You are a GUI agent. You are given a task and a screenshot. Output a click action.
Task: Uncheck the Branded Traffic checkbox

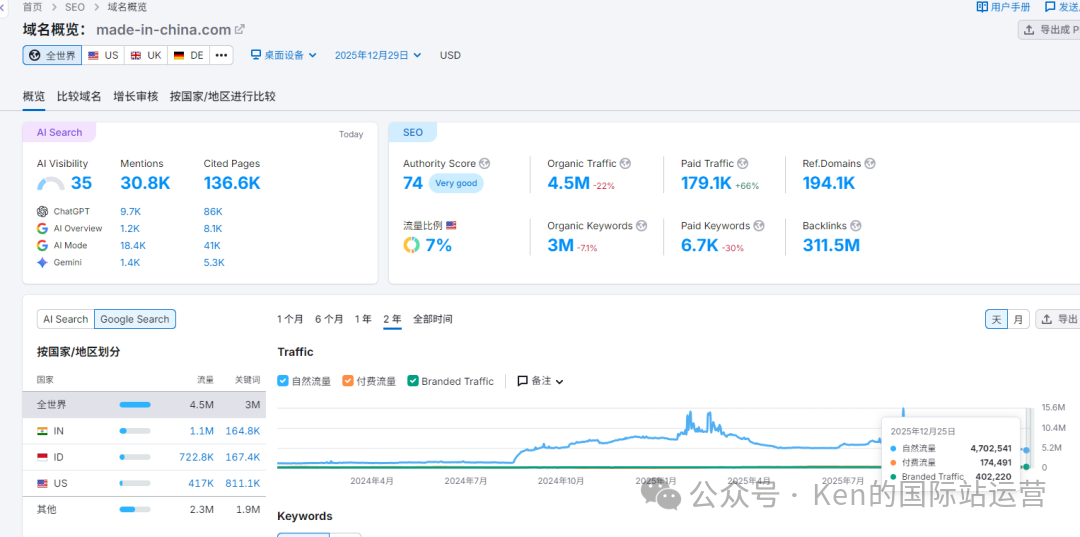[413, 381]
